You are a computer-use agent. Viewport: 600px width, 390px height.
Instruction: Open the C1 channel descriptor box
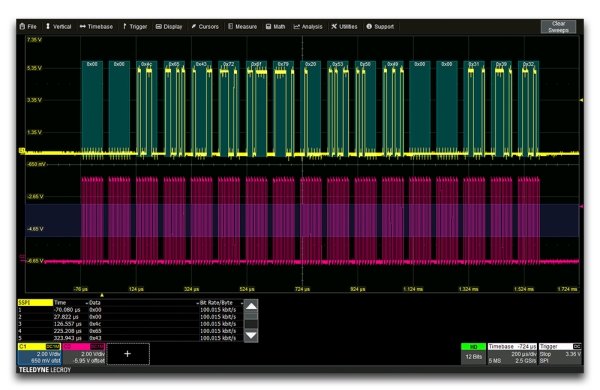[39, 354]
